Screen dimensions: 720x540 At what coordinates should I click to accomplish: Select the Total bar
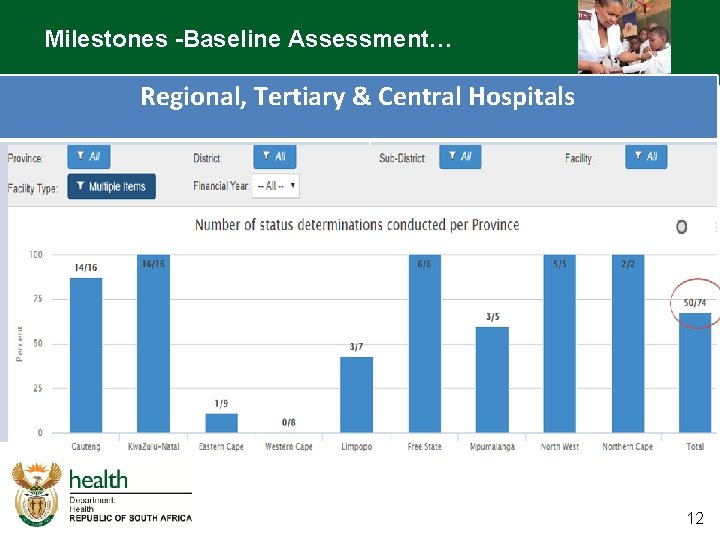point(695,373)
